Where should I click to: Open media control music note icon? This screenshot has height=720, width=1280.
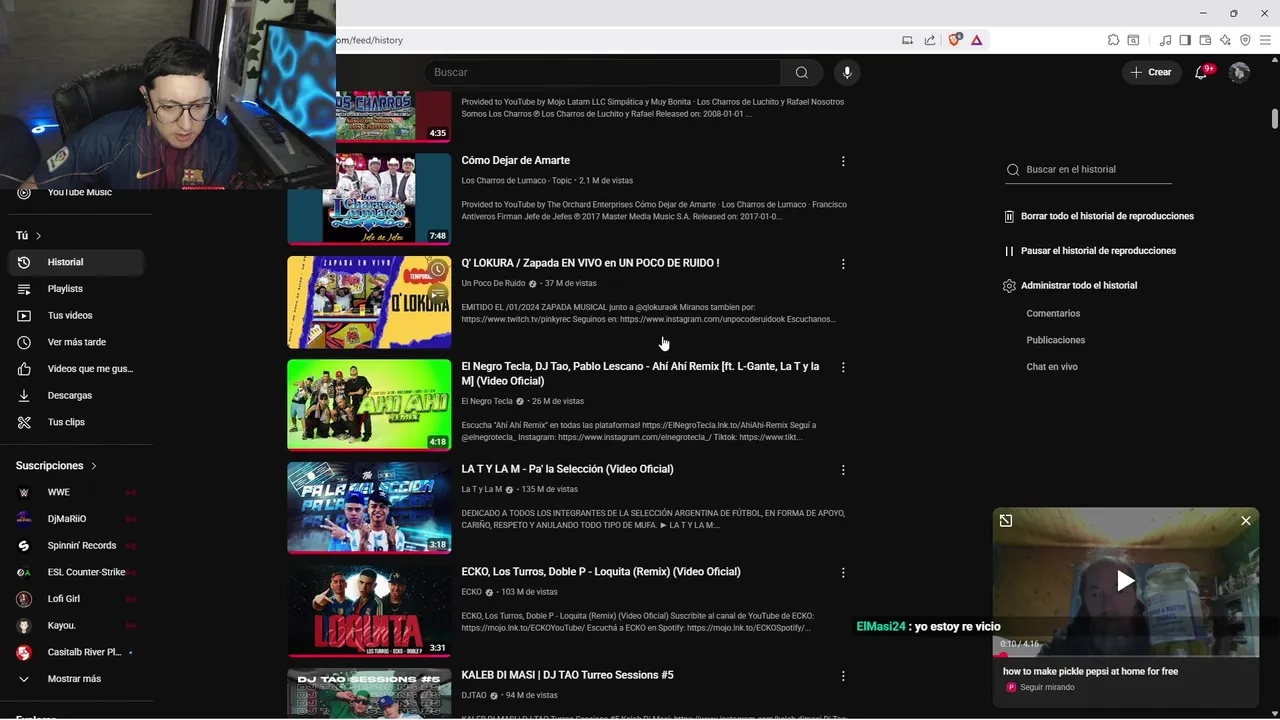(x=1165, y=40)
